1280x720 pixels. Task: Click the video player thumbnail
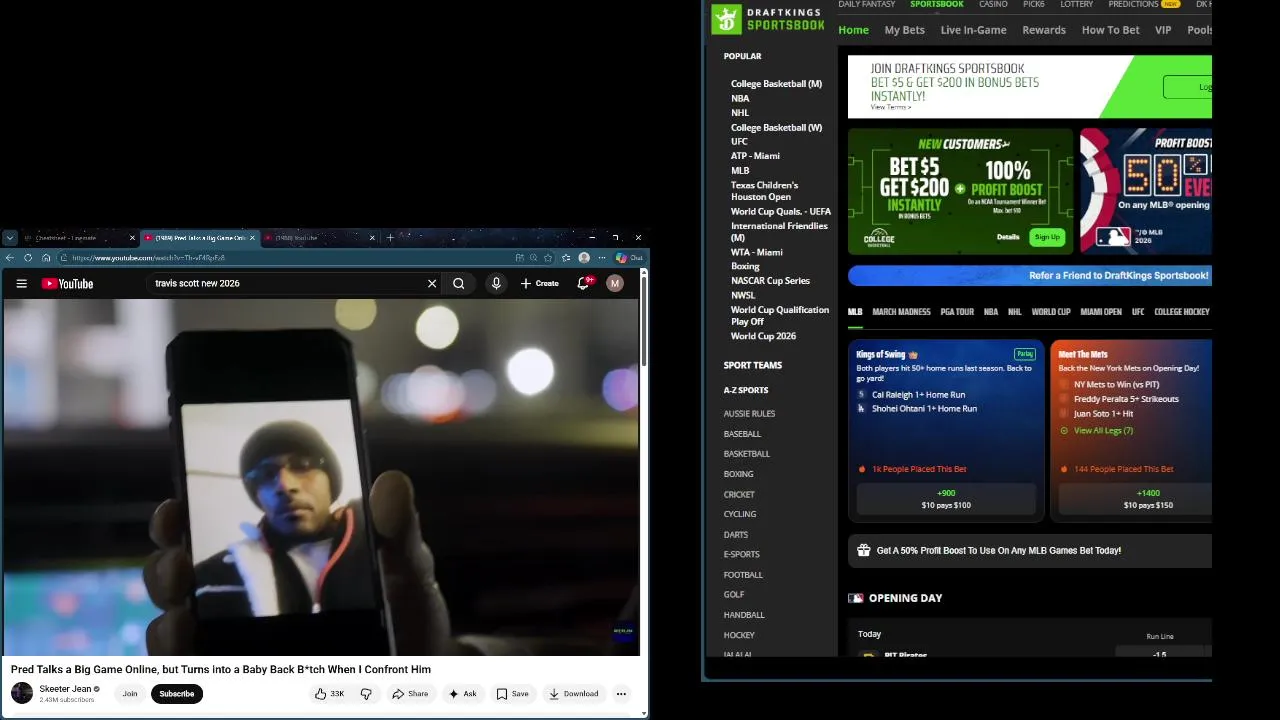(321, 477)
